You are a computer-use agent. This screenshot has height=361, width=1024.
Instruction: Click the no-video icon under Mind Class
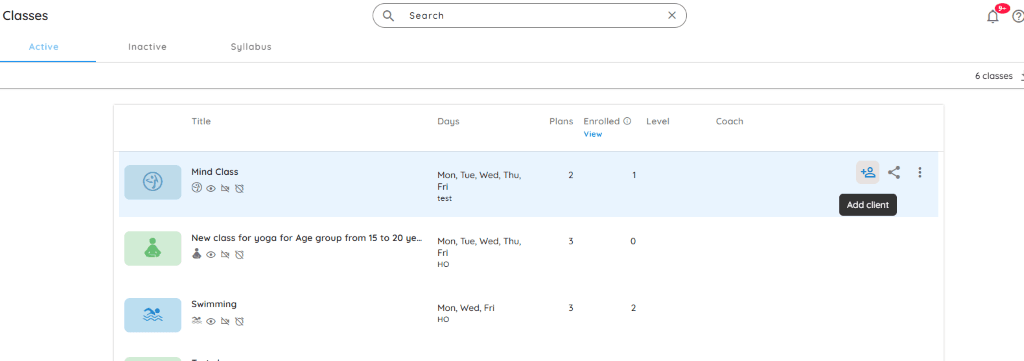[x=225, y=189]
